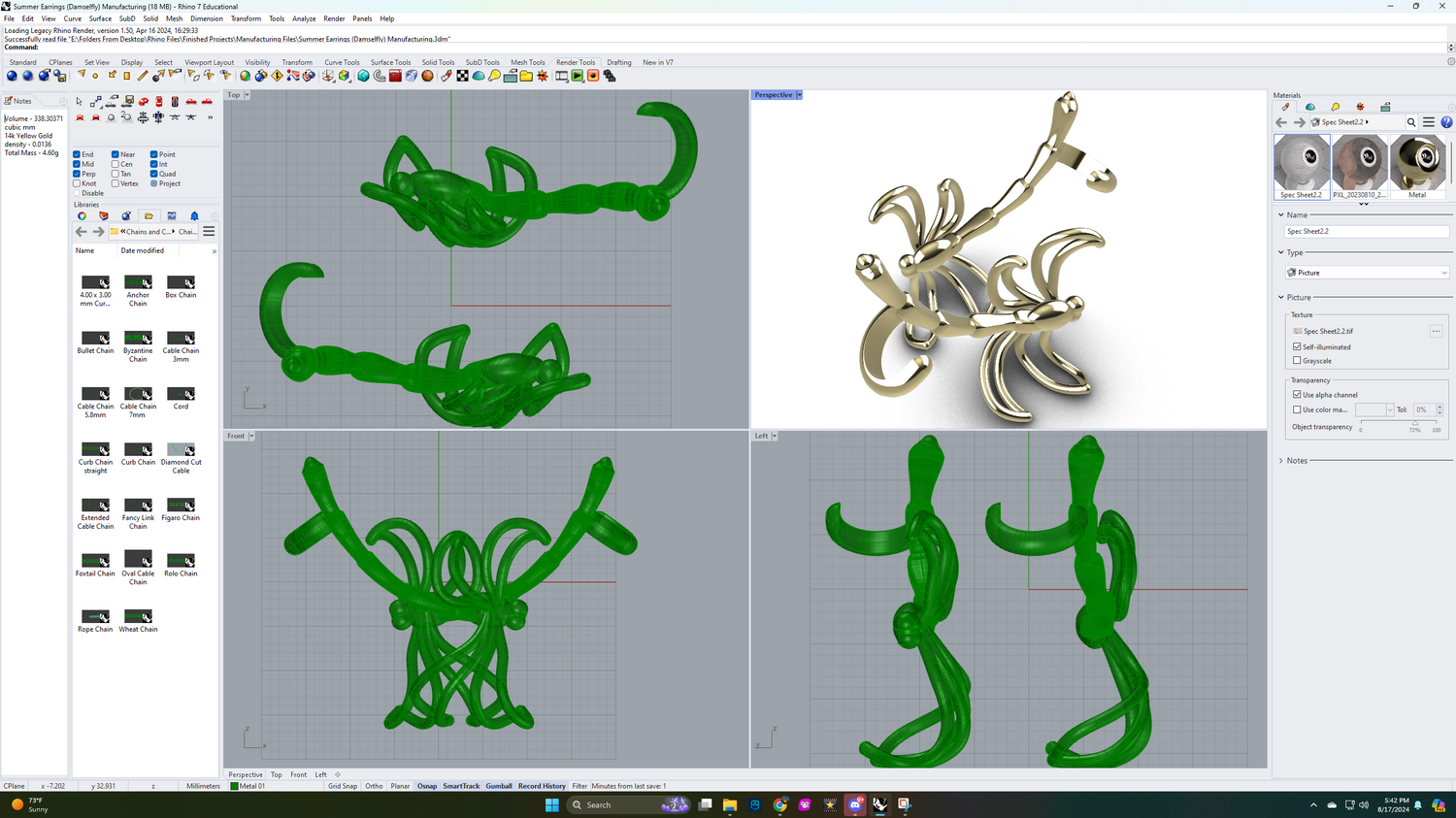Expand the Notes section in Materials panel
The height and width of the screenshot is (818, 1456).
(1297, 461)
